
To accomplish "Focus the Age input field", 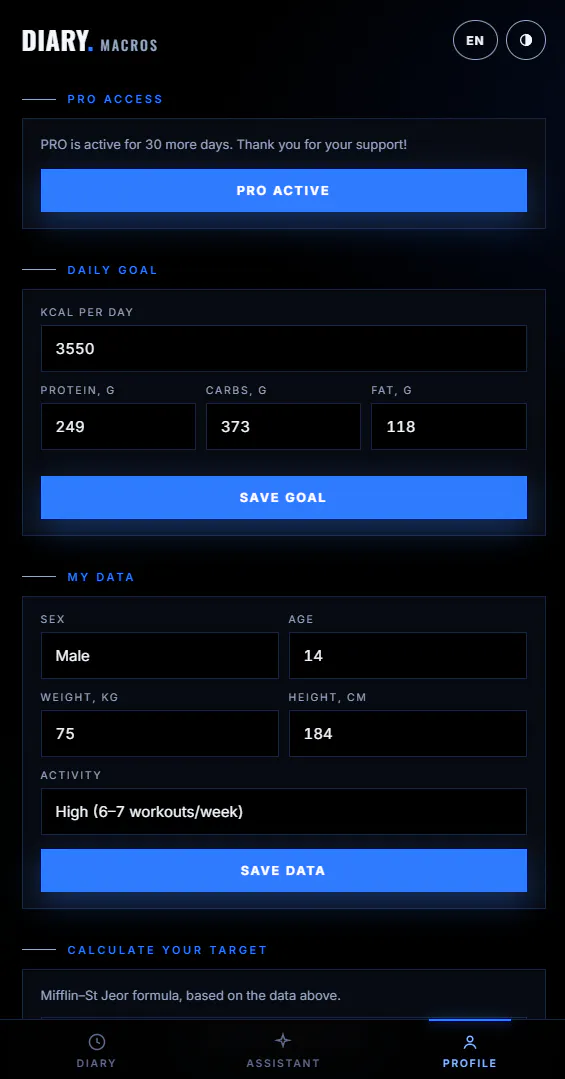I will [x=408, y=656].
